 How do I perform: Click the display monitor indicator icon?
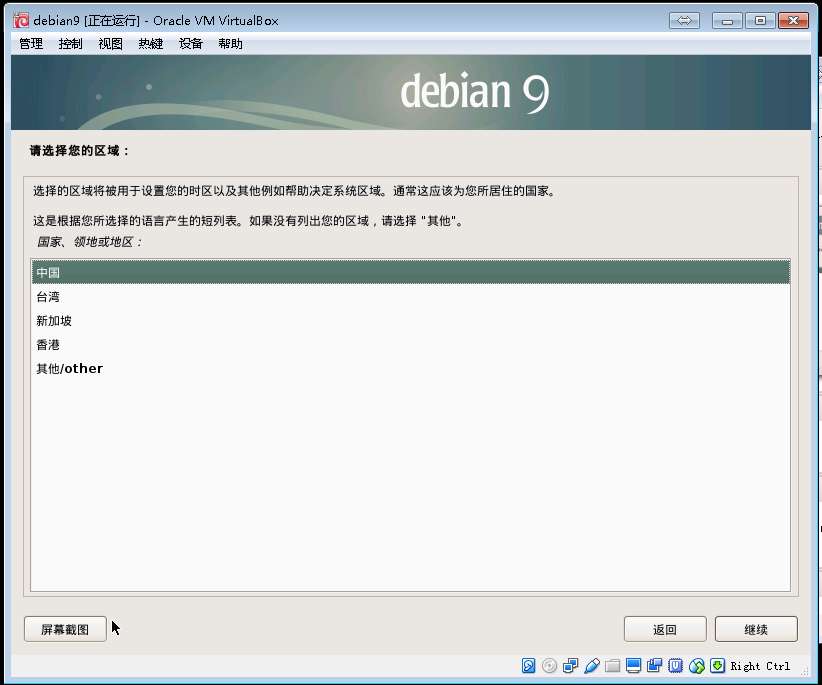click(633, 666)
